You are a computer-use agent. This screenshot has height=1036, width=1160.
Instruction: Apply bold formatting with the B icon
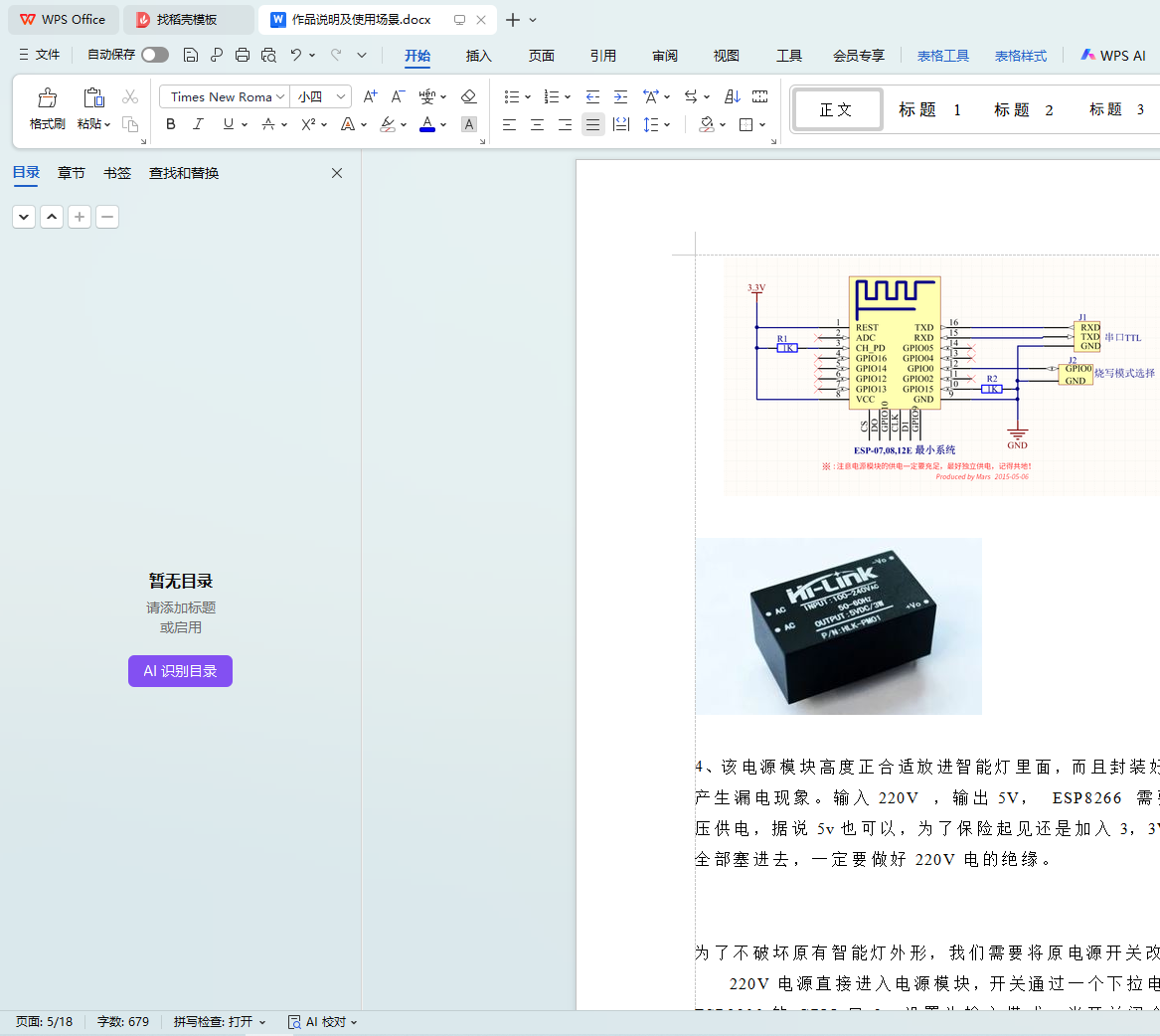[171, 124]
